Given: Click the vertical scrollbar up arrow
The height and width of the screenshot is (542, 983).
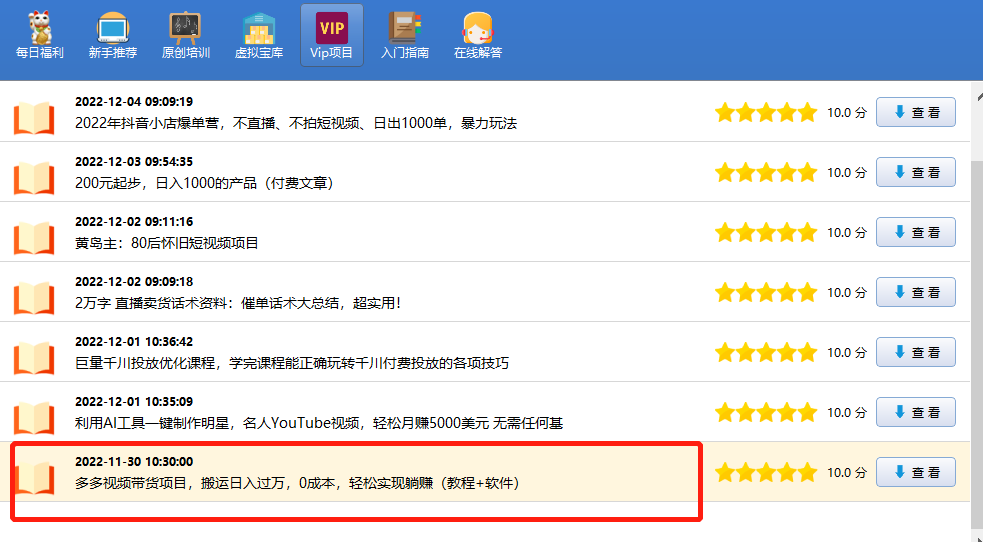Looking at the screenshot, I should [x=979, y=96].
